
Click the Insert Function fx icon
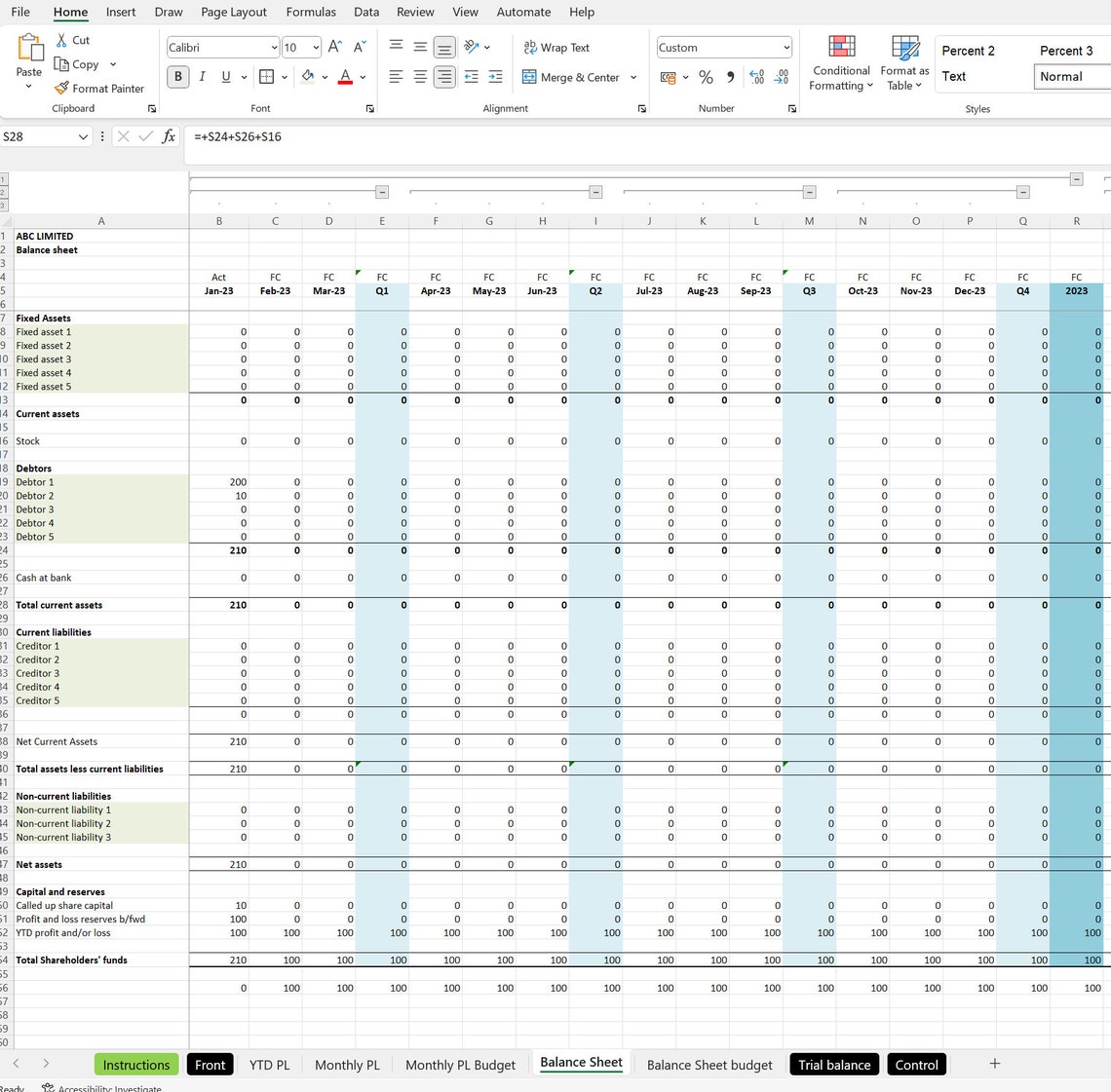coord(168,136)
